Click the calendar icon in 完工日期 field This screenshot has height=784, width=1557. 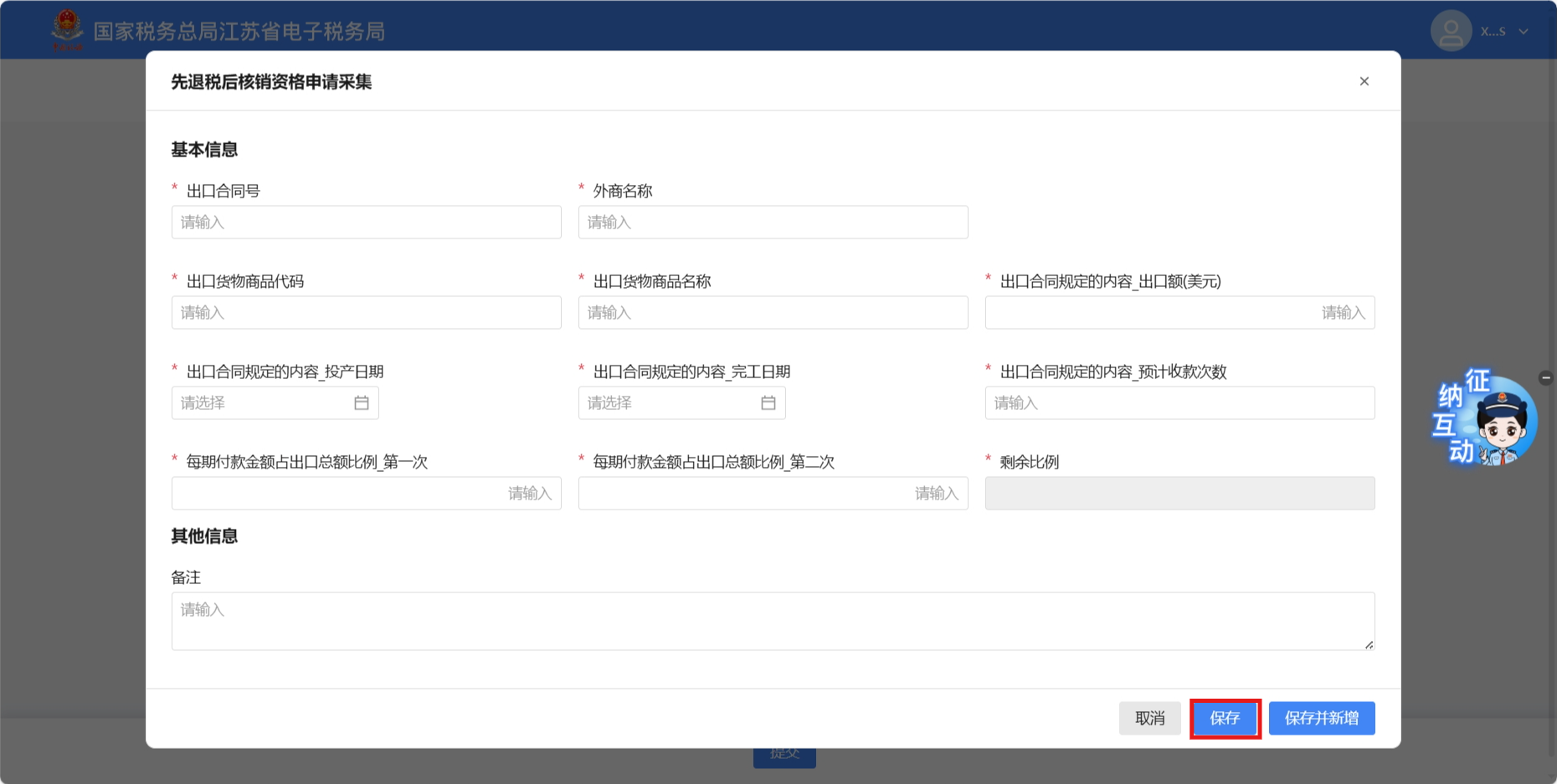click(768, 403)
